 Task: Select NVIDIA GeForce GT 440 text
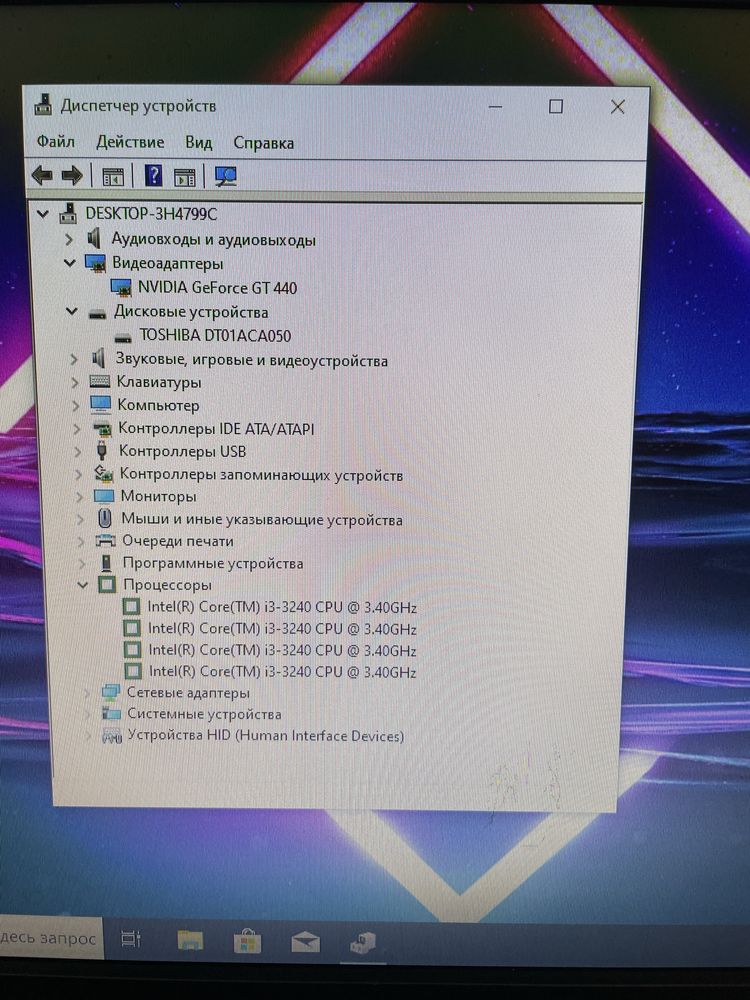(x=217, y=288)
